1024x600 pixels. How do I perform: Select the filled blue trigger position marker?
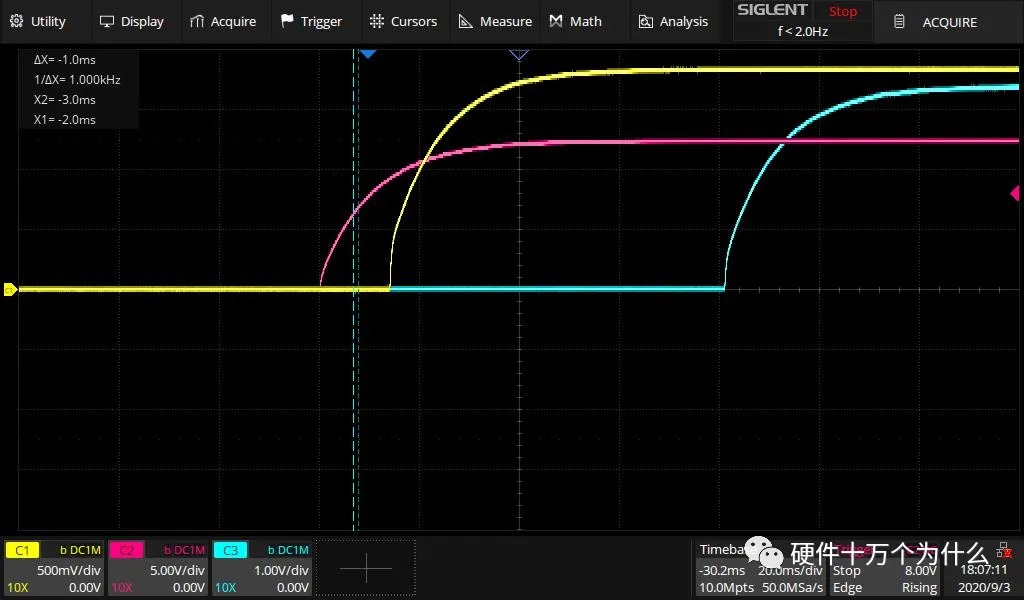pos(367,53)
